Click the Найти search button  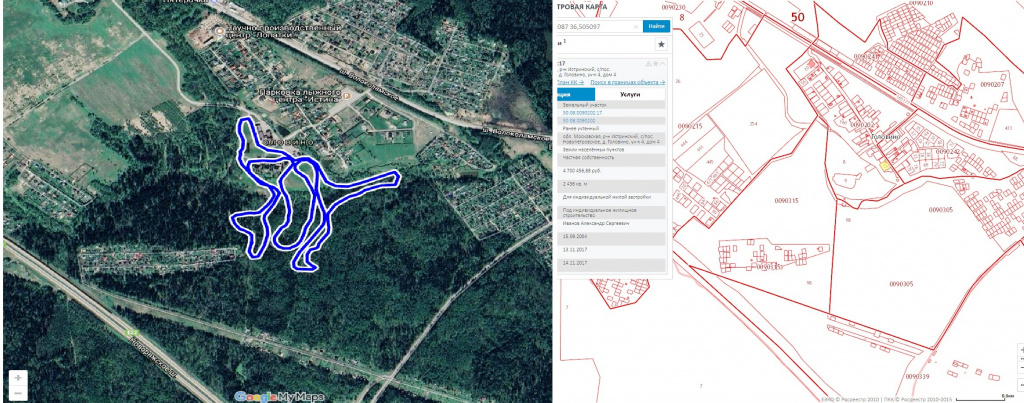656,27
